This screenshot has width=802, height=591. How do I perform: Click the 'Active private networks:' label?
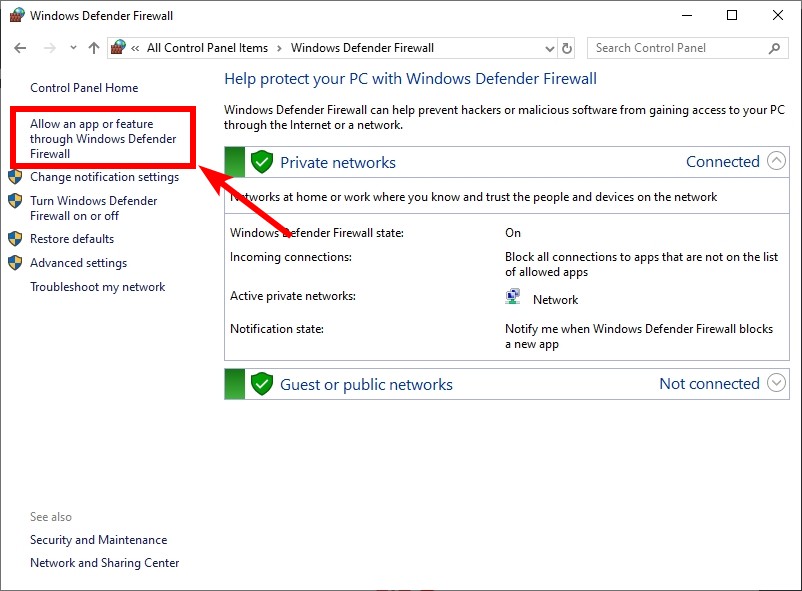[x=293, y=296]
